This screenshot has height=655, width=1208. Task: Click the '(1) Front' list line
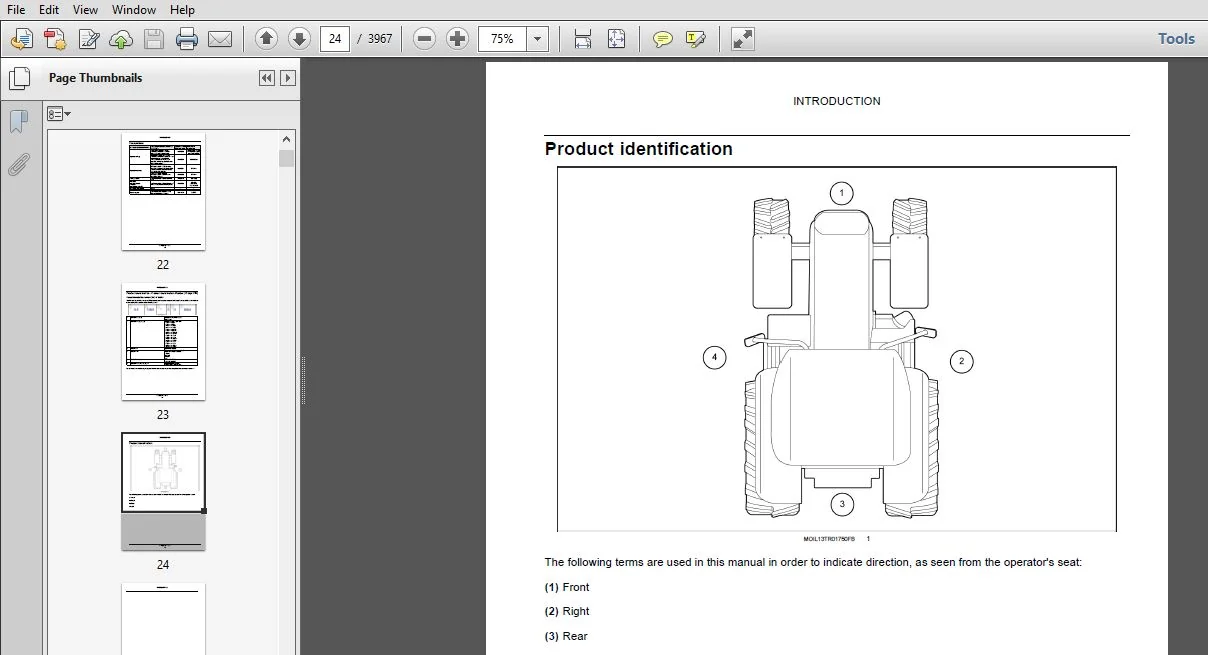pos(567,587)
